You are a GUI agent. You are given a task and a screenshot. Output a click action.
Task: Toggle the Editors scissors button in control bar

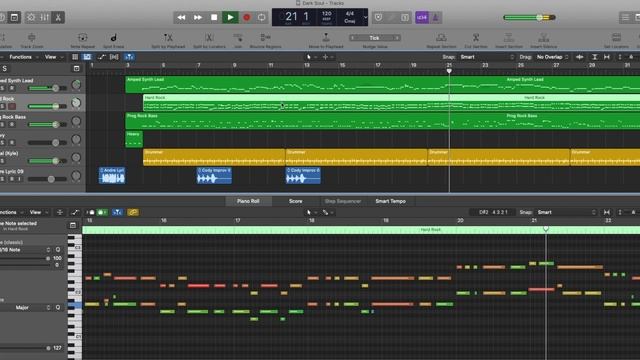tap(58, 18)
